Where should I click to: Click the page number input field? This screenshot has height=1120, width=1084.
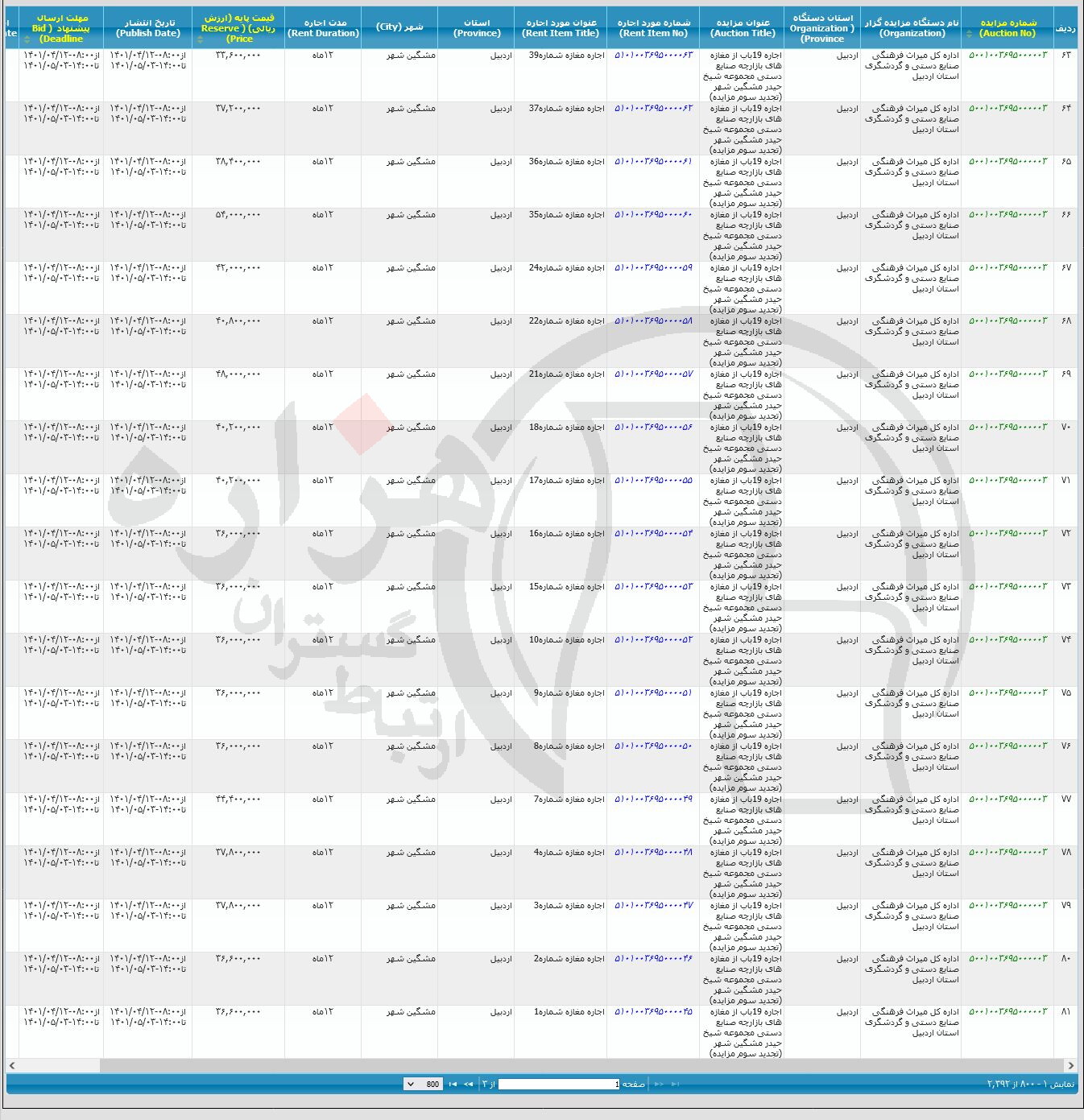[558, 1084]
